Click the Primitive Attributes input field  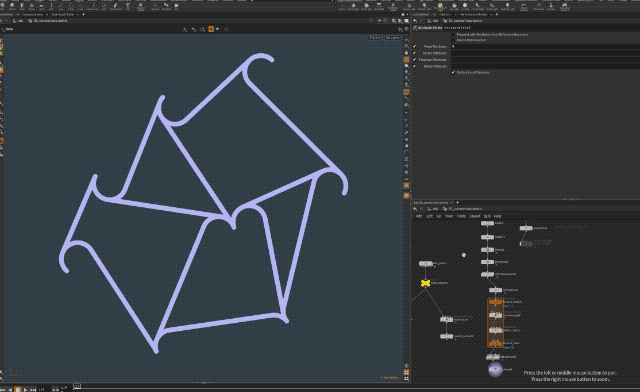tap(545, 60)
